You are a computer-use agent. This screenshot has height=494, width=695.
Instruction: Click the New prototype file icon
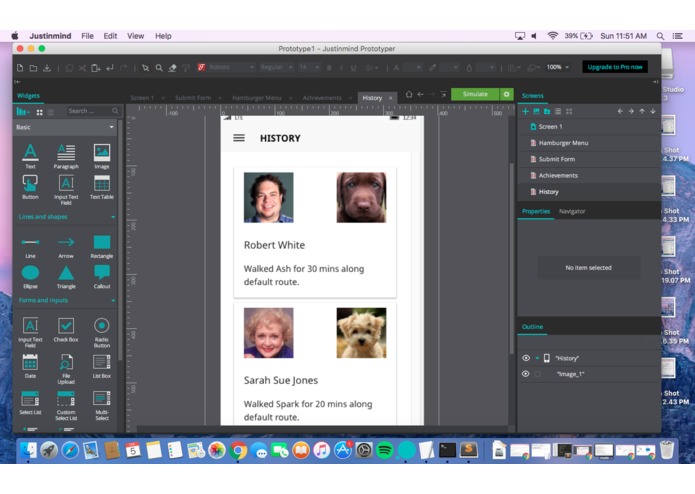(20, 68)
